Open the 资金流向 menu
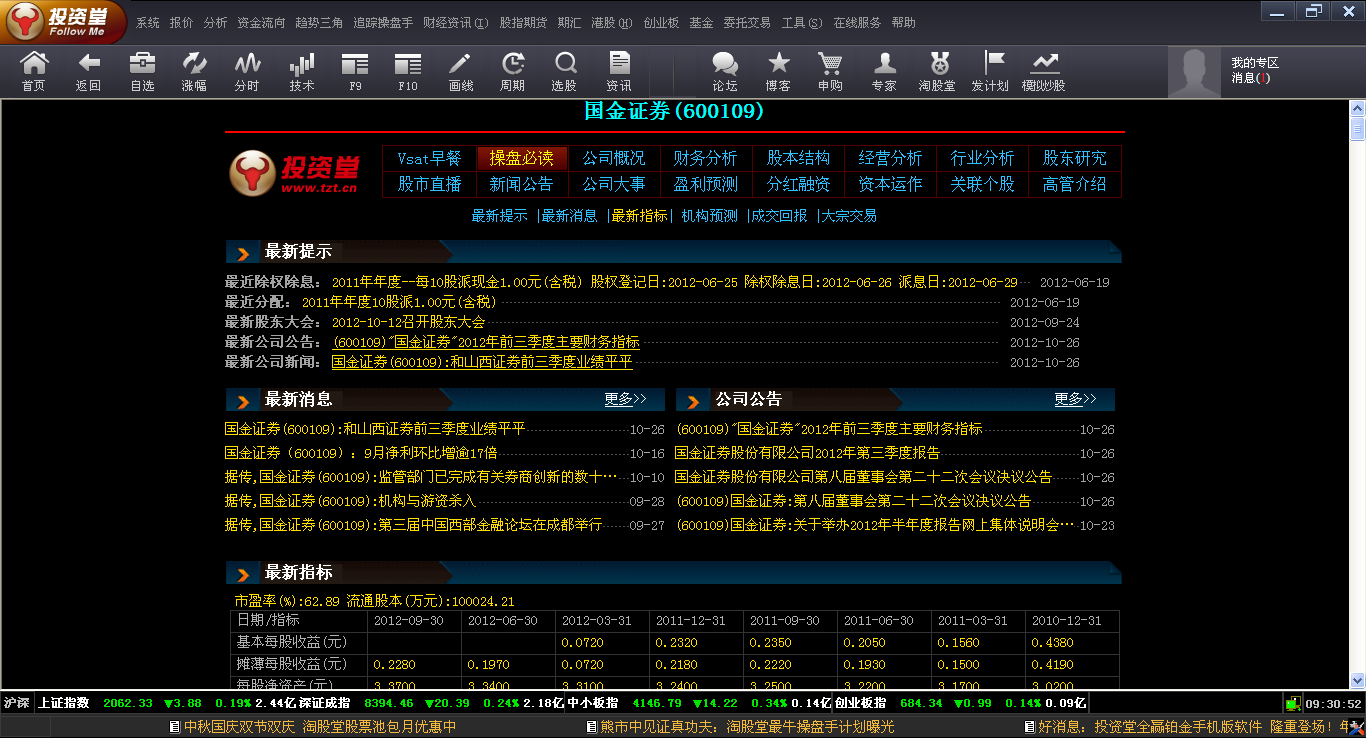 261,23
